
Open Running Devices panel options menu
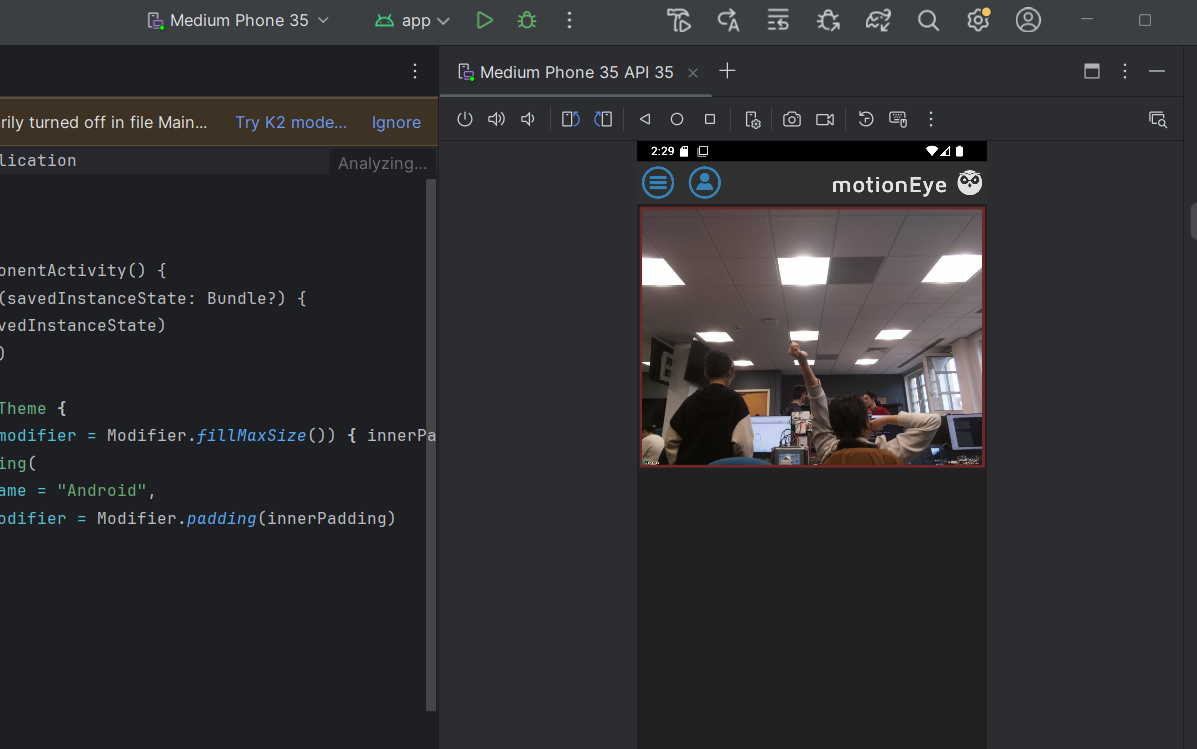[x=1125, y=71]
